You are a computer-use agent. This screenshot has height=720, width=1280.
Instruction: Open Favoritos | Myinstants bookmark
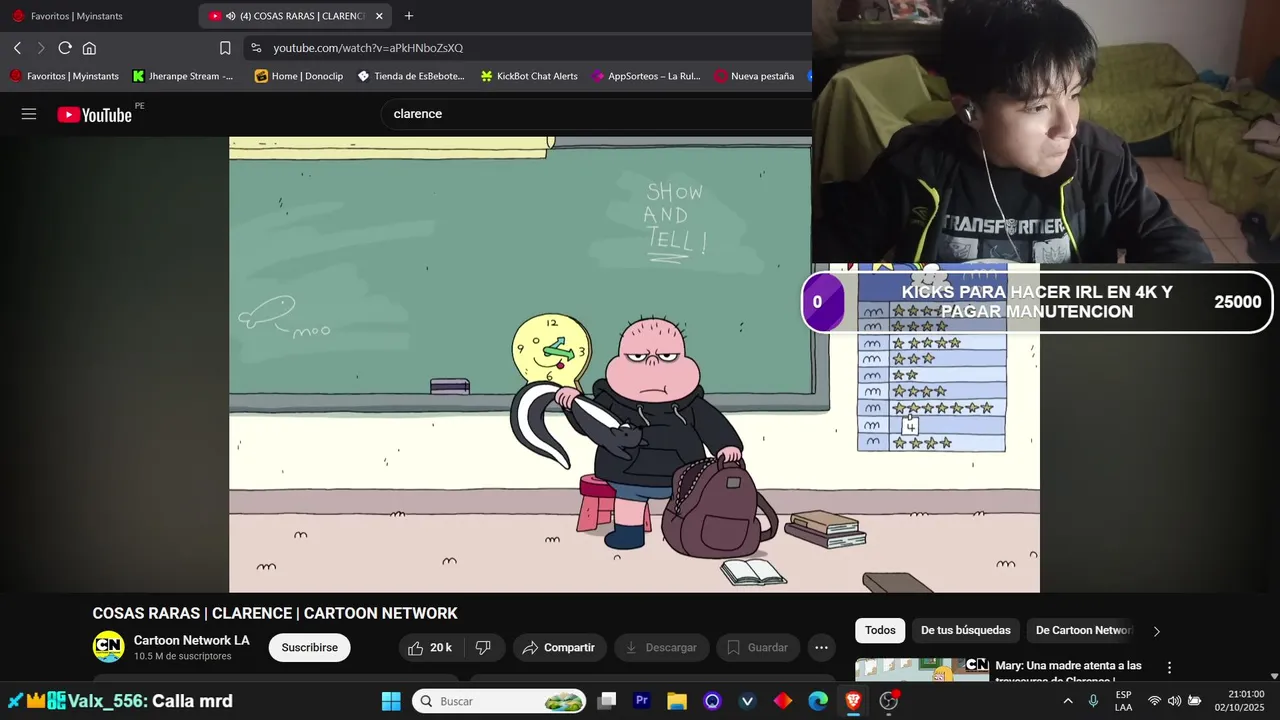click(64, 76)
